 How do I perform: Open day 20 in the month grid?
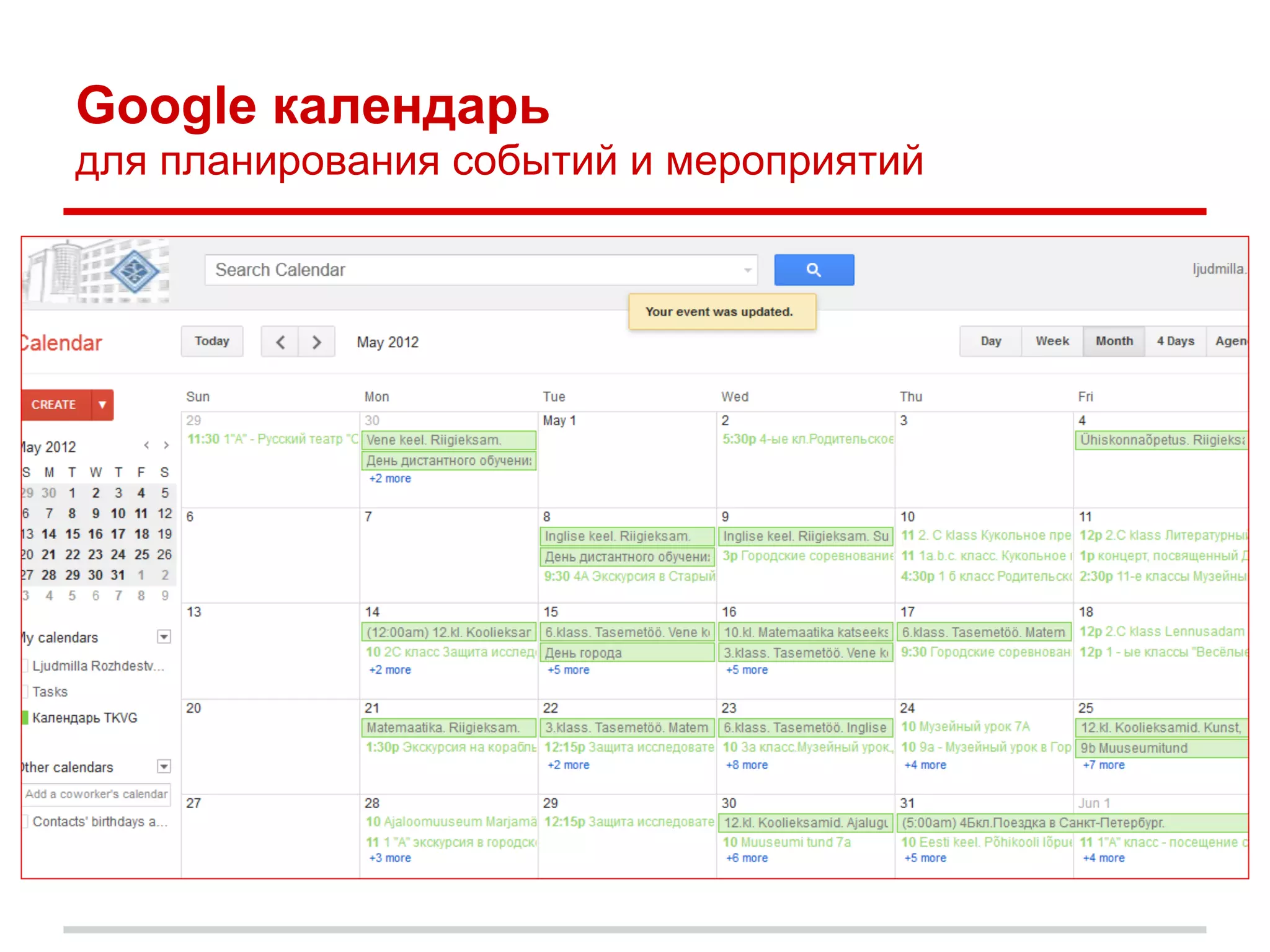(x=193, y=708)
